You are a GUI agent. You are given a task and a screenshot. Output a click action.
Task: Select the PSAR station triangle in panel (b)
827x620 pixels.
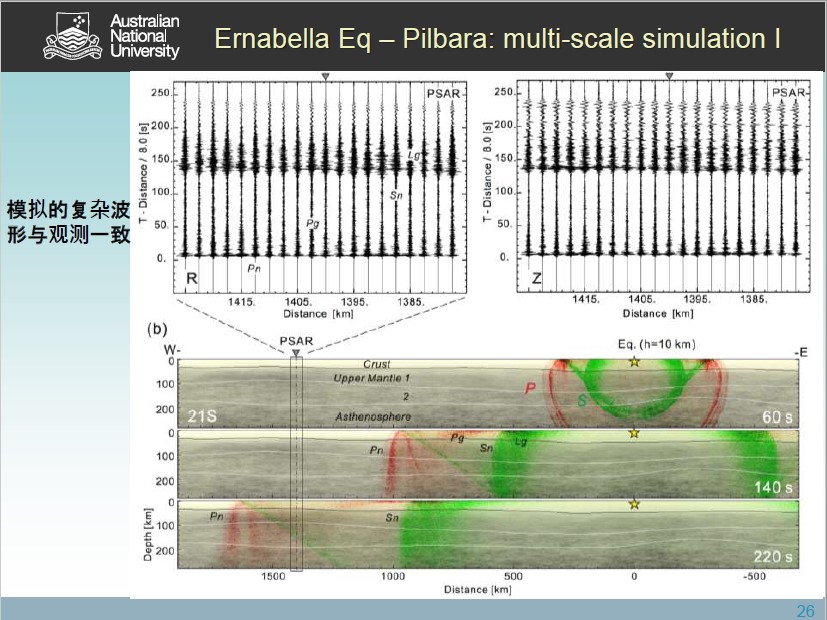tap(295, 353)
